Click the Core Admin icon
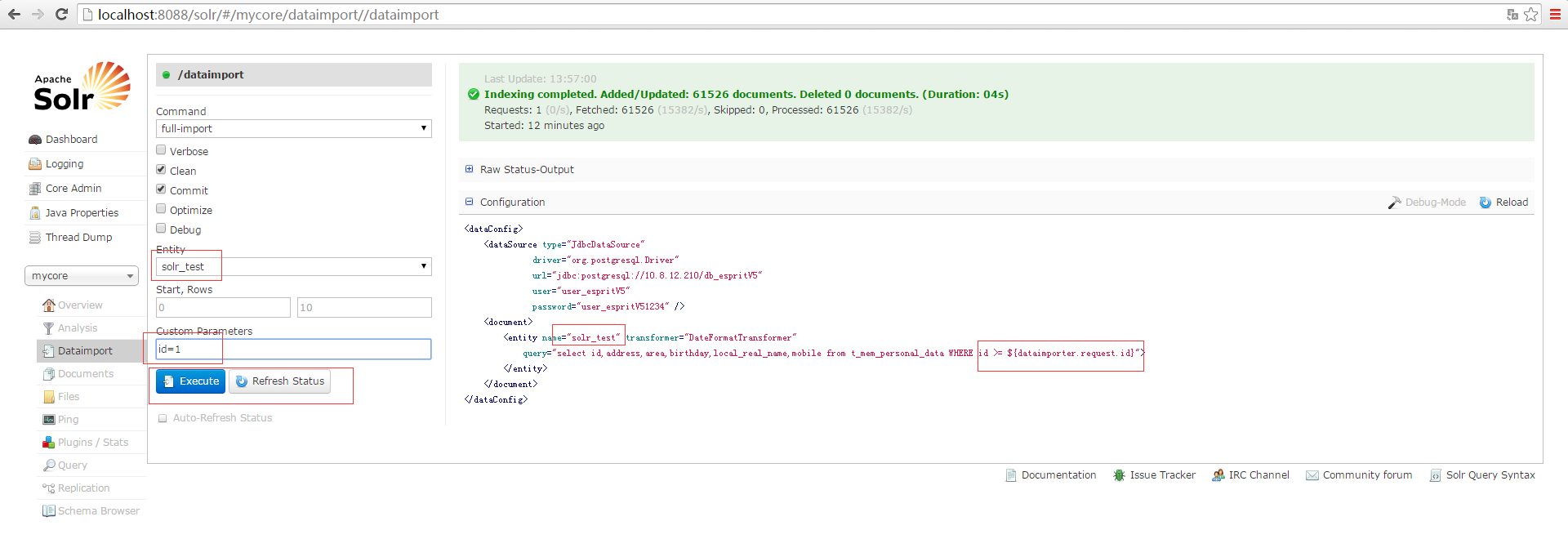 (35, 189)
